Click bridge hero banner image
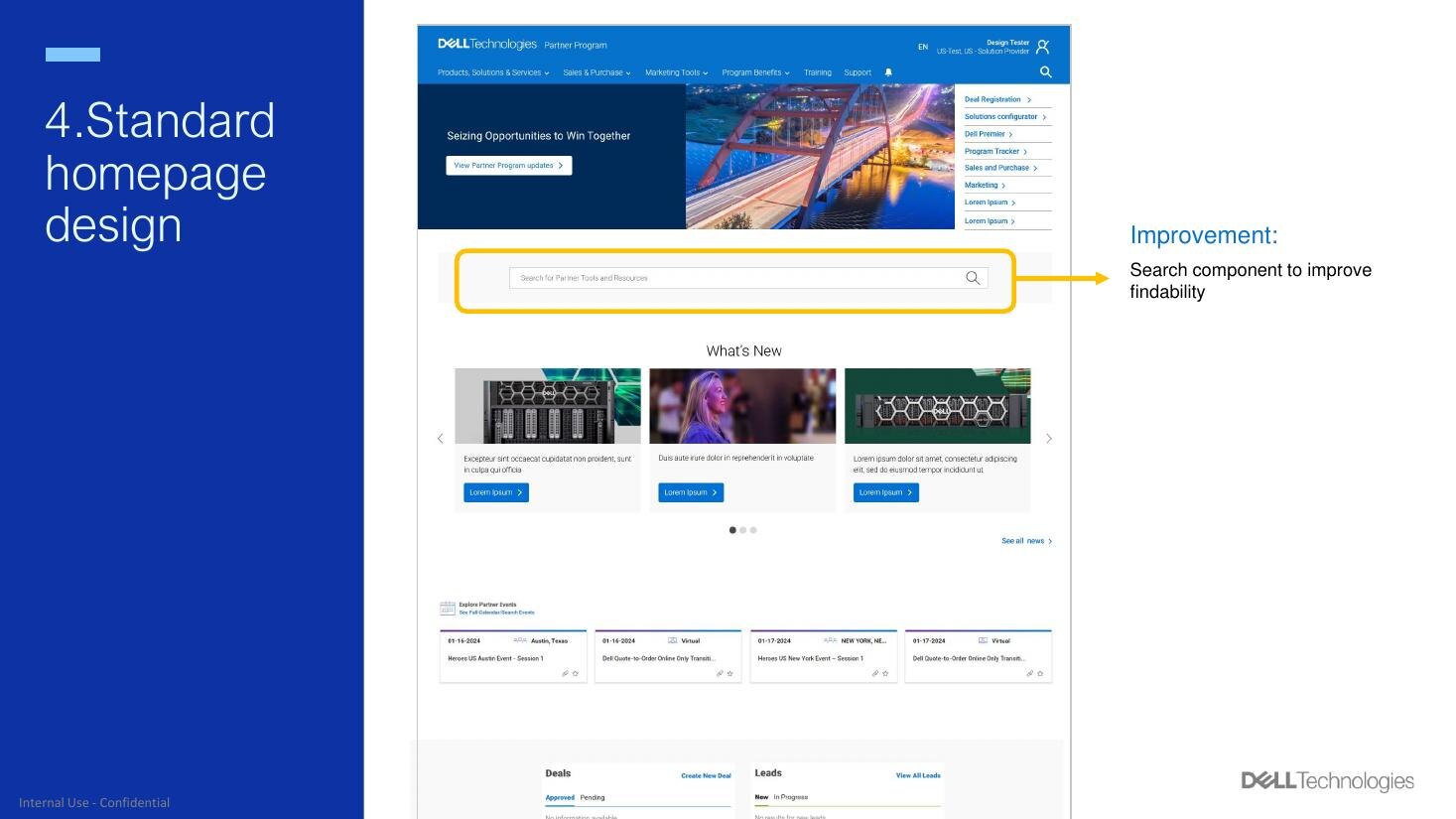This screenshot has width=1456, height=819. (x=820, y=157)
